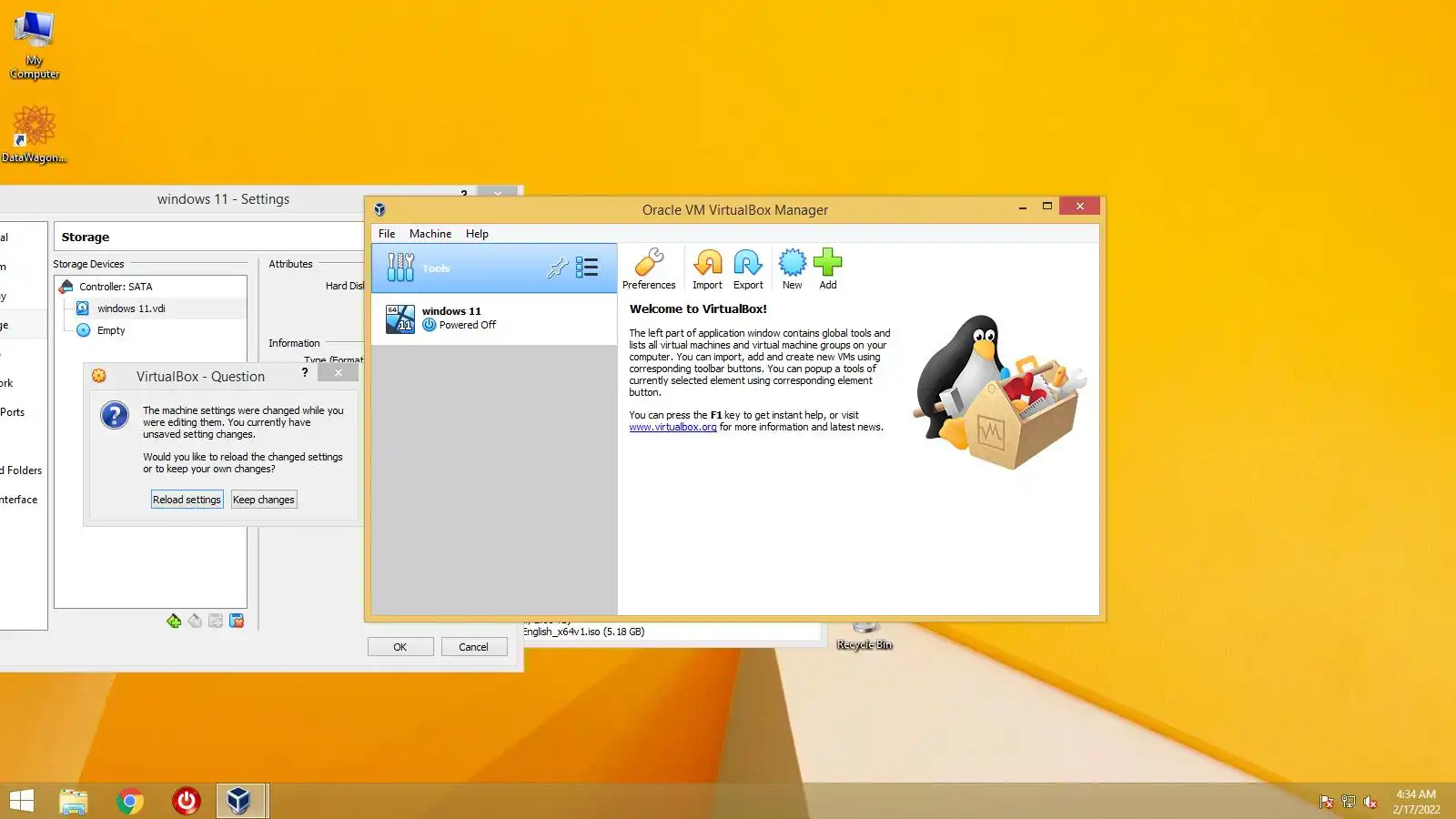
Task: Click the Windows Start button
Action: (22, 801)
